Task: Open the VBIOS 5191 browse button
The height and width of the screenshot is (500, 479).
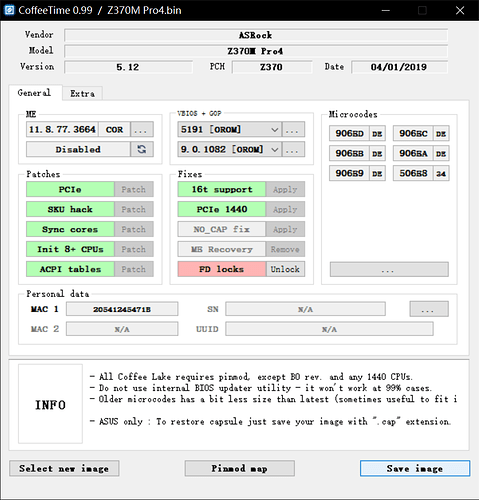Action: pyautogui.click(x=293, y=129)
